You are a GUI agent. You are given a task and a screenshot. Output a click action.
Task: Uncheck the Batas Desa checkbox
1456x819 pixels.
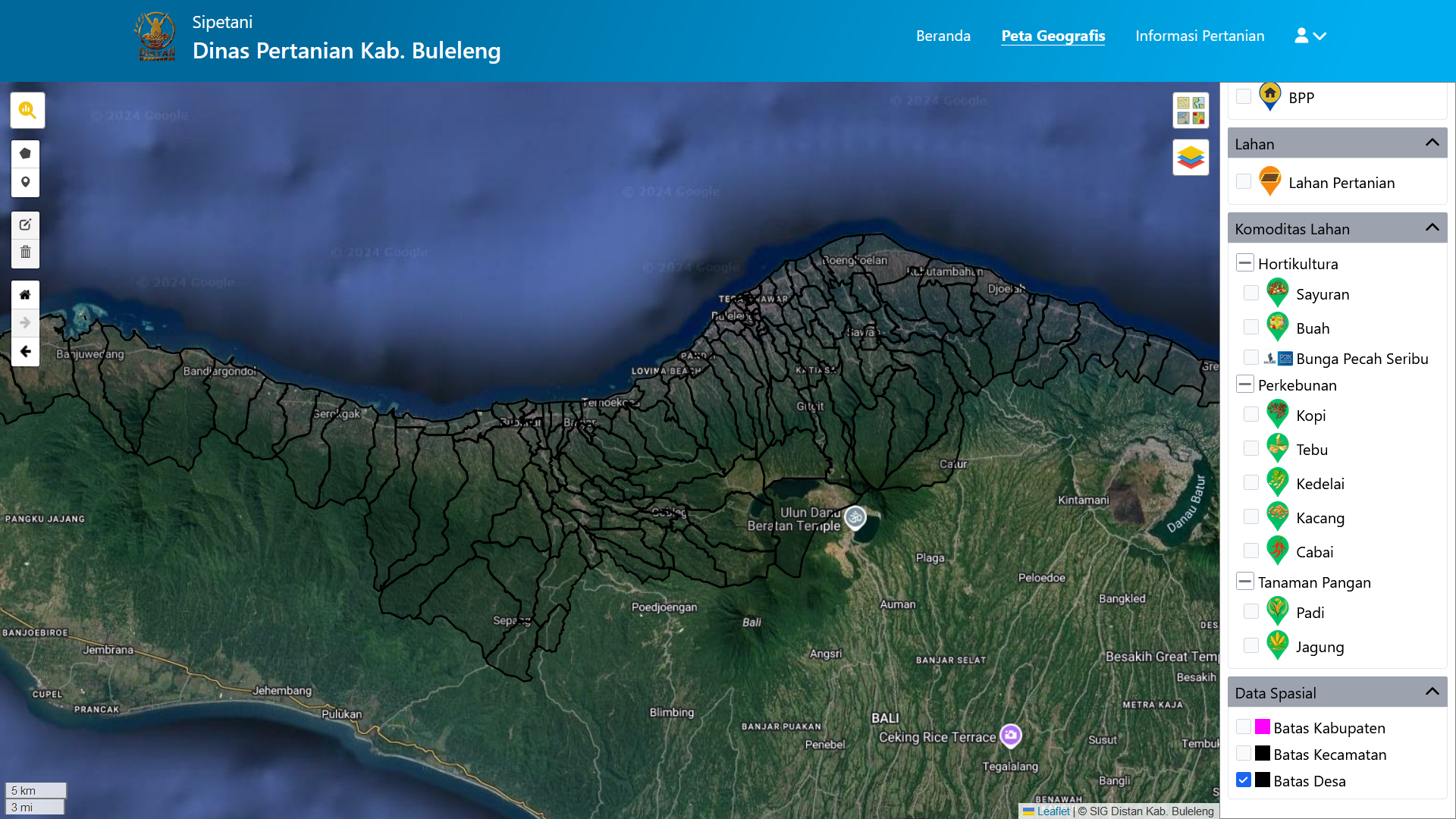coord(1244,780)
